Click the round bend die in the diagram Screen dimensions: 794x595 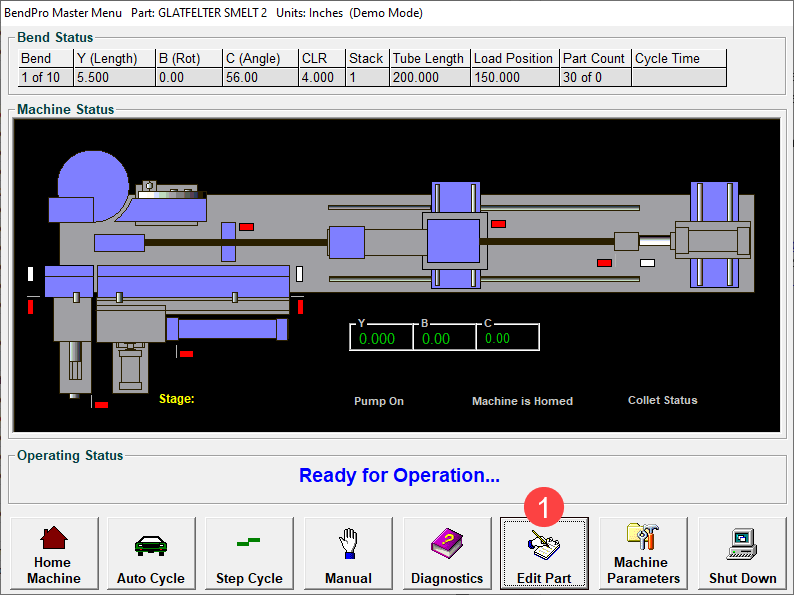coord(95,176)
